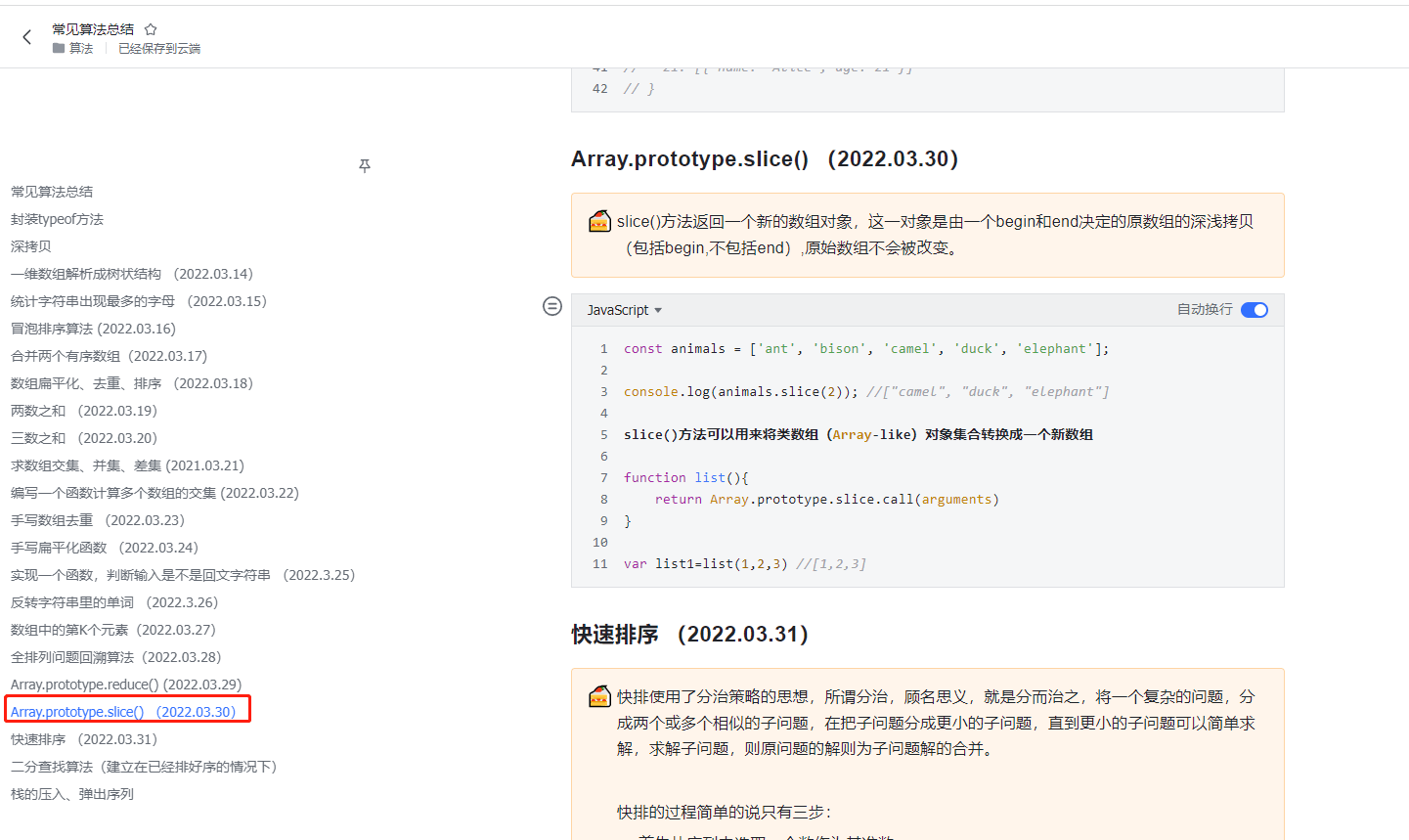Viewport: 1409px width, 840px height.
Task: Jump to 快速排序 outline entry
Action: (84, 739)
